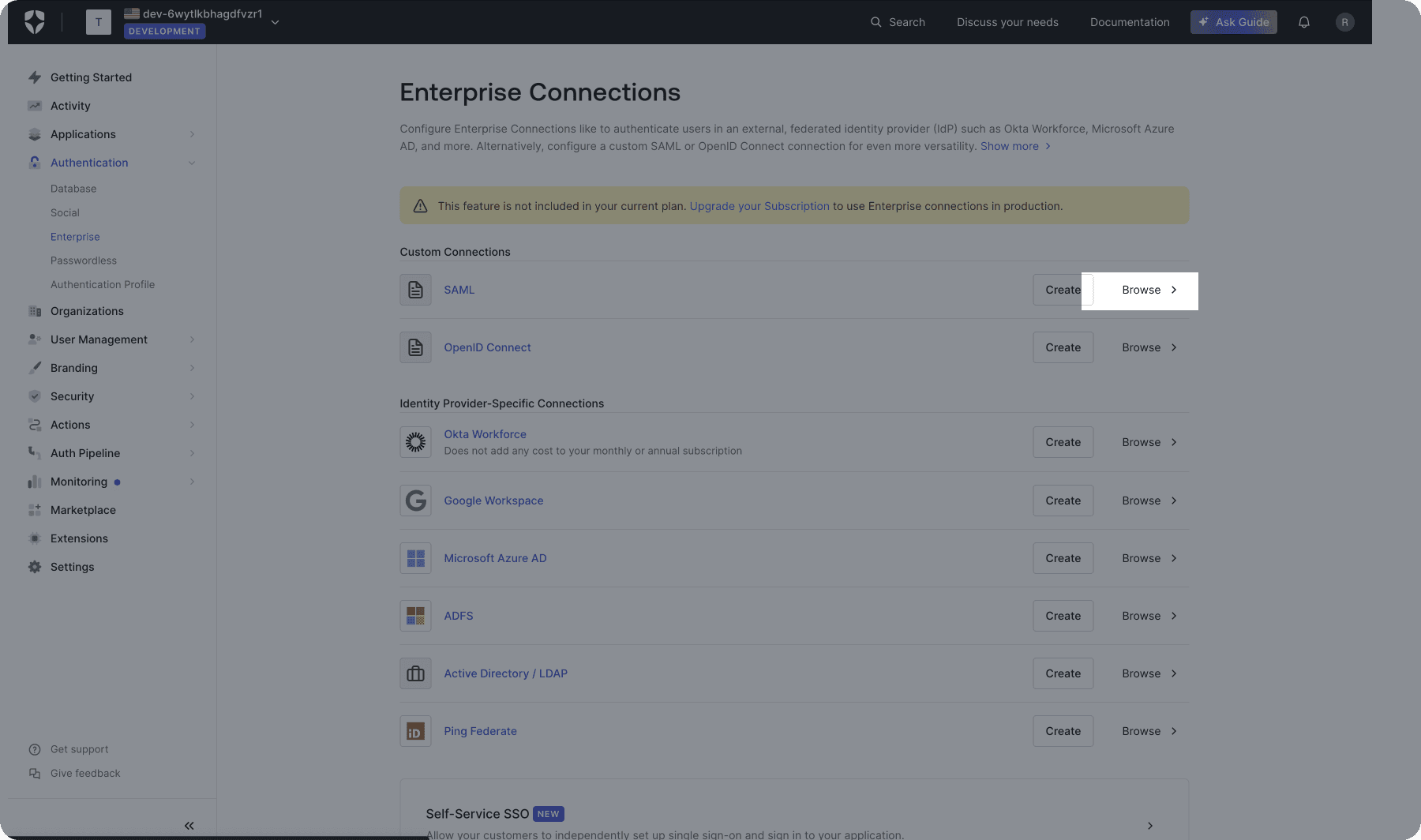1421x840 pixels.
Task: Select Passwordless under Authentication
Action: pyautogui.click(x=83, y=261)
